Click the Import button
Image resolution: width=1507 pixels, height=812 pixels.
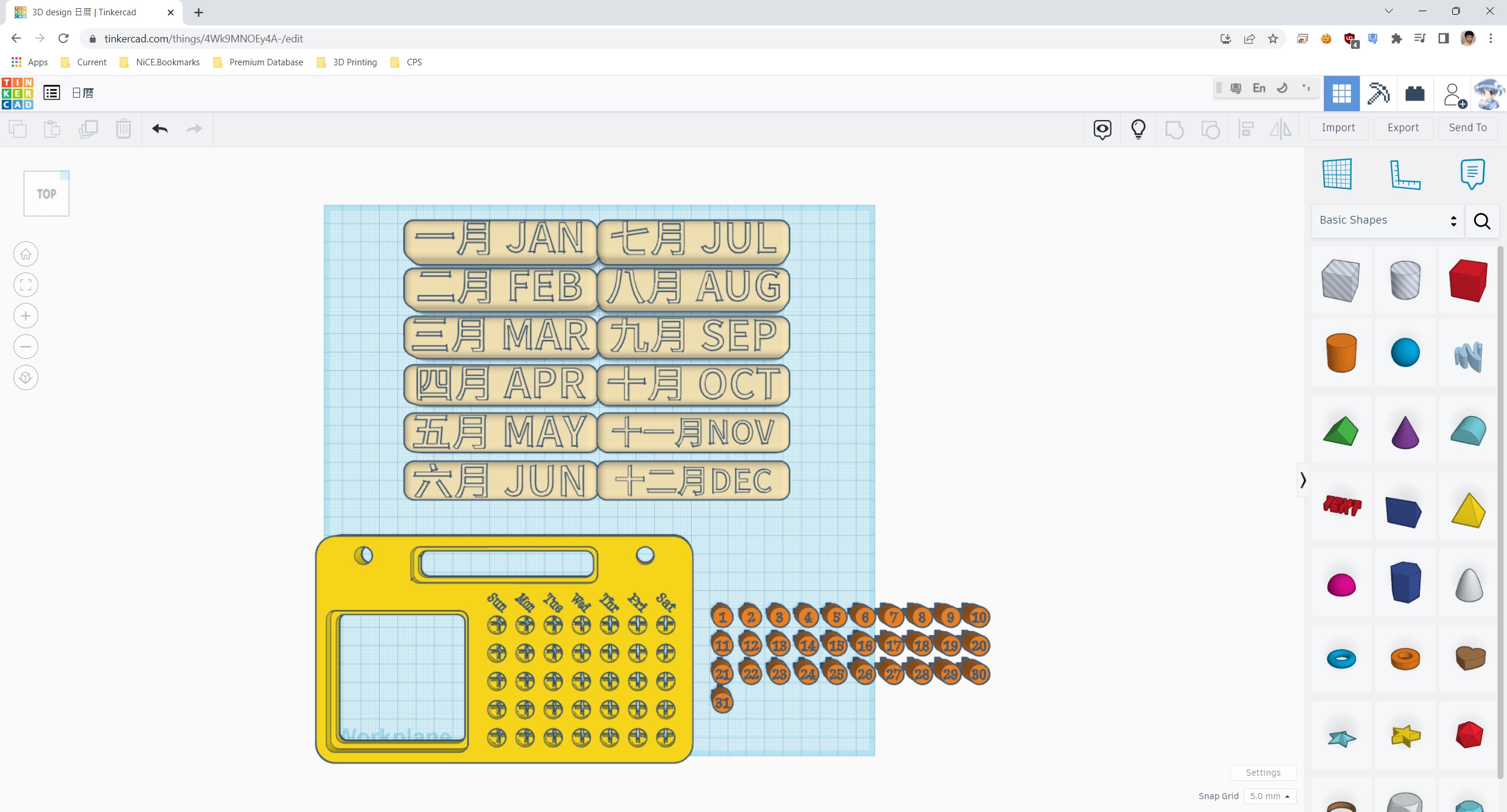(x=1338, y=128)
